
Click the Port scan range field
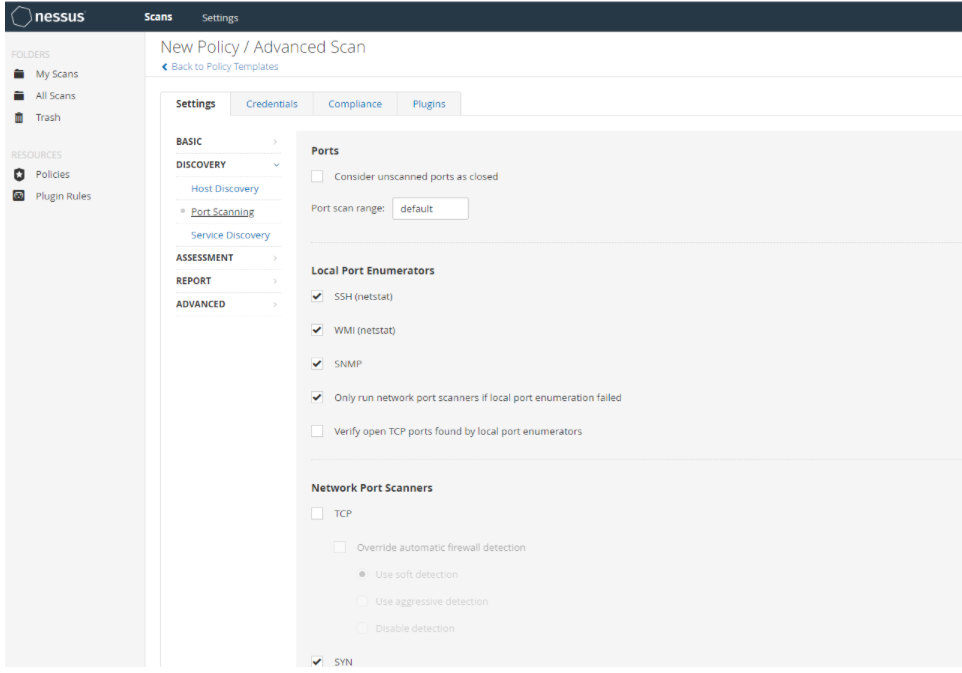point(430,209)
